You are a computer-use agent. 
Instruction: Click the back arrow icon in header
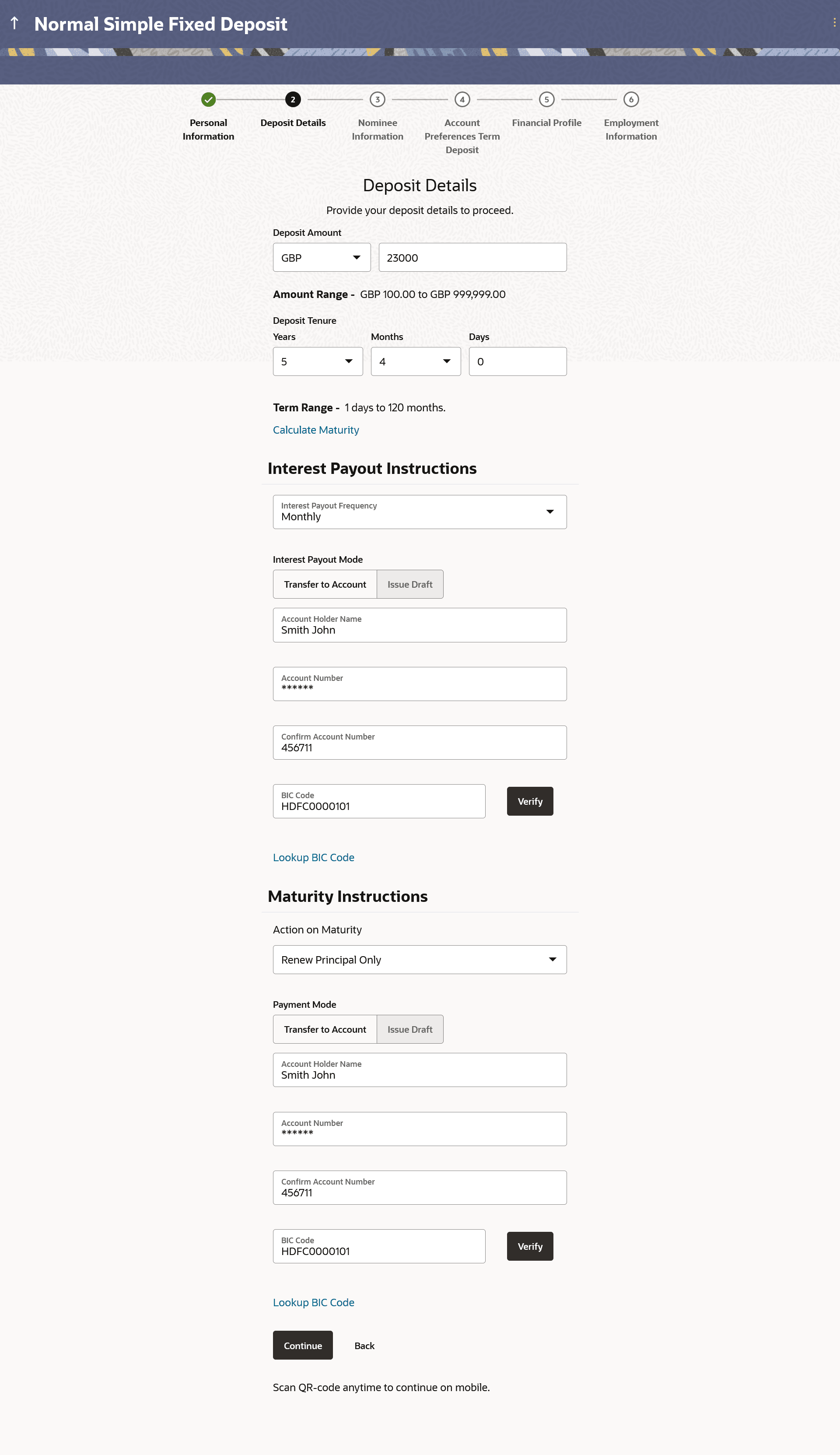tap(15, 23)
